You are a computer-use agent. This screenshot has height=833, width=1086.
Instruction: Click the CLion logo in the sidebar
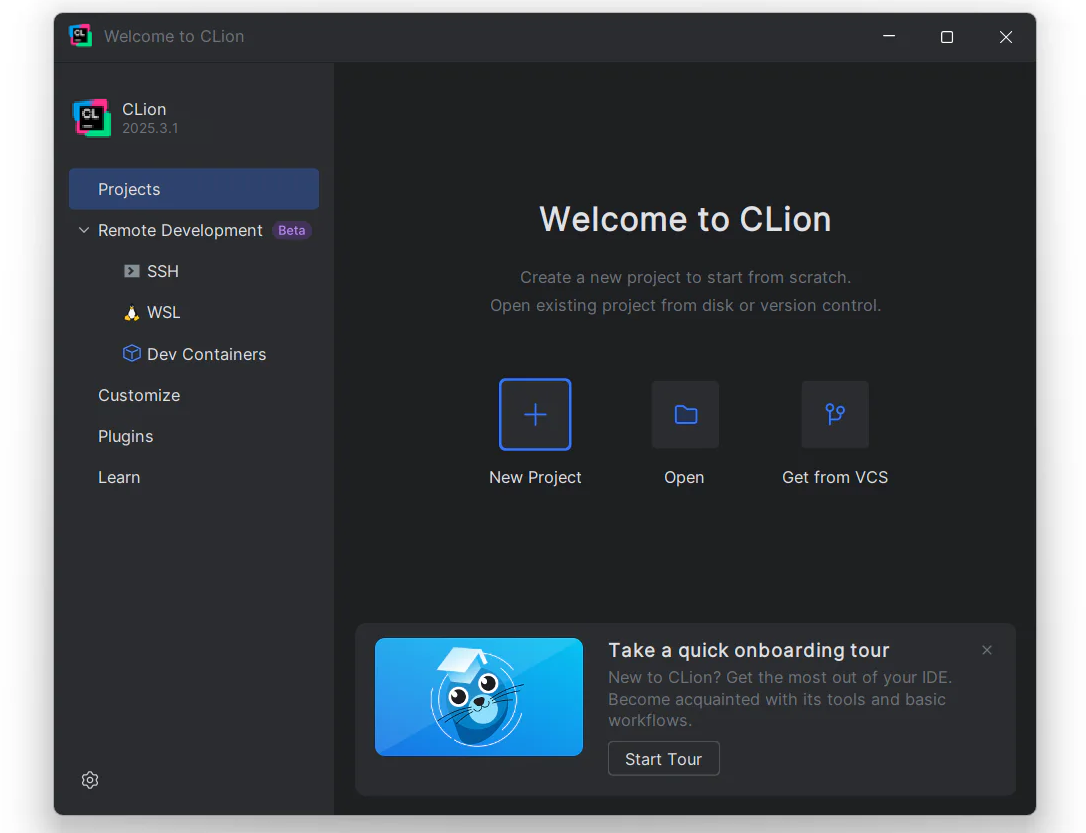(x=91, y=118)
